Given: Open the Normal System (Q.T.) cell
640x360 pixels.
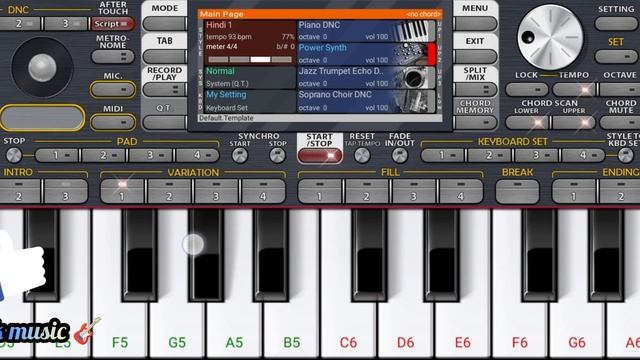Looking at the screenshot, I should [x=250, y=77].
